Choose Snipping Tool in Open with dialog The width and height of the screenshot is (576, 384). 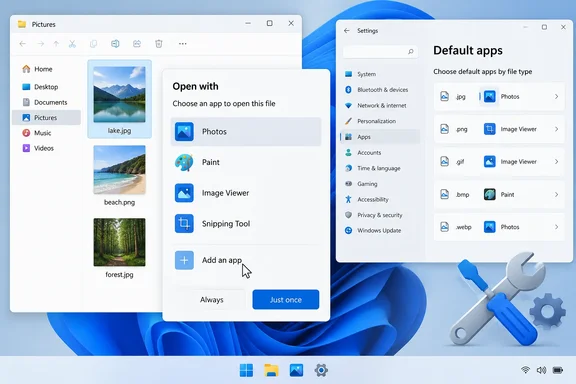246,223
